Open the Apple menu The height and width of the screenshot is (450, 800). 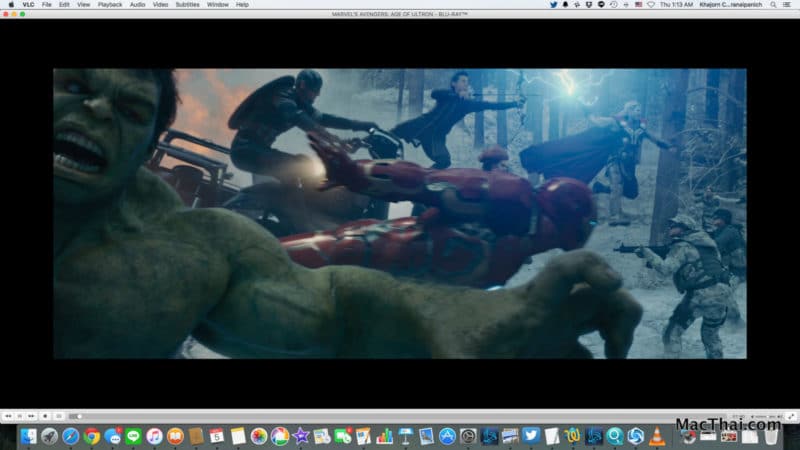click(11, 5)
